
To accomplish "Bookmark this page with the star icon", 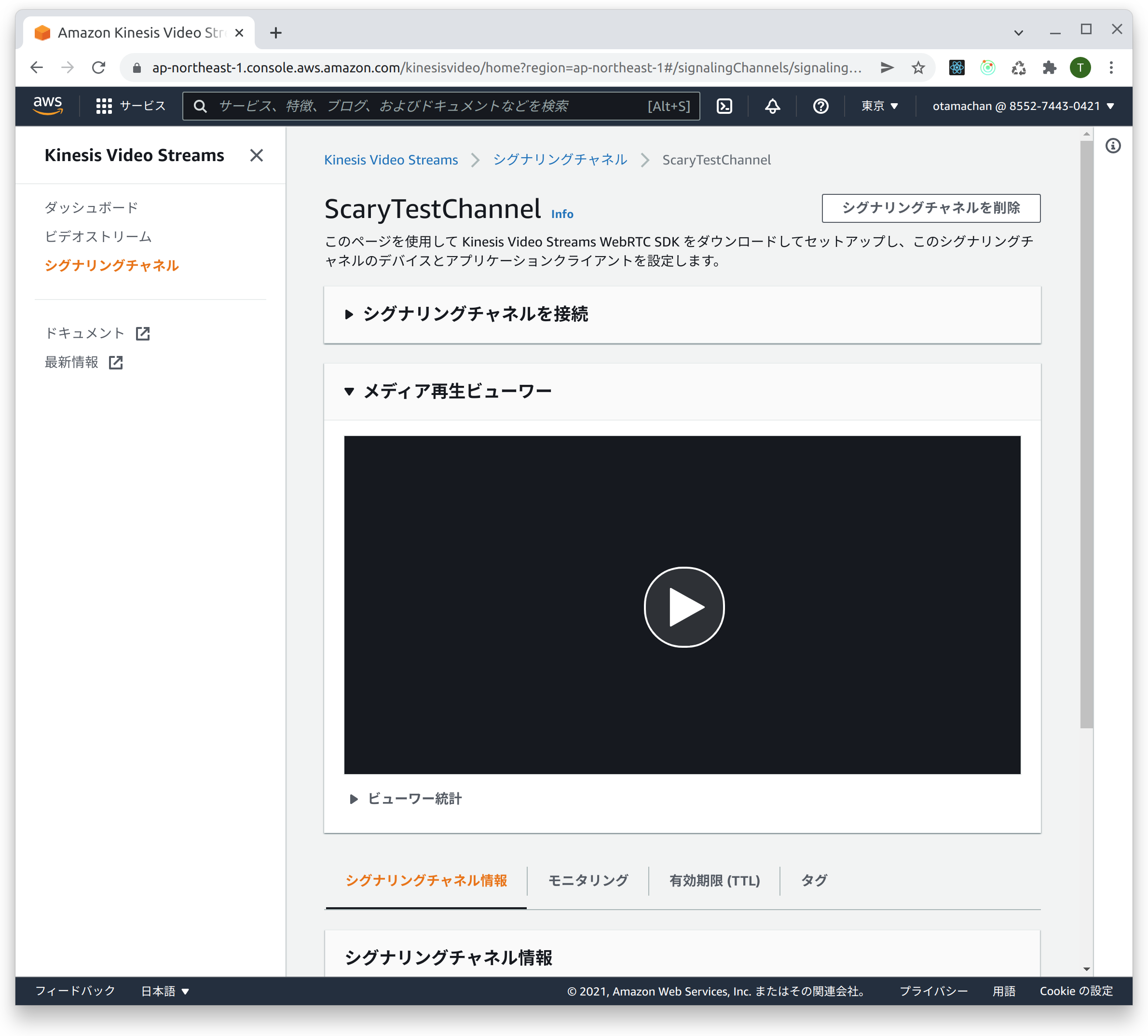I will 917,68.
